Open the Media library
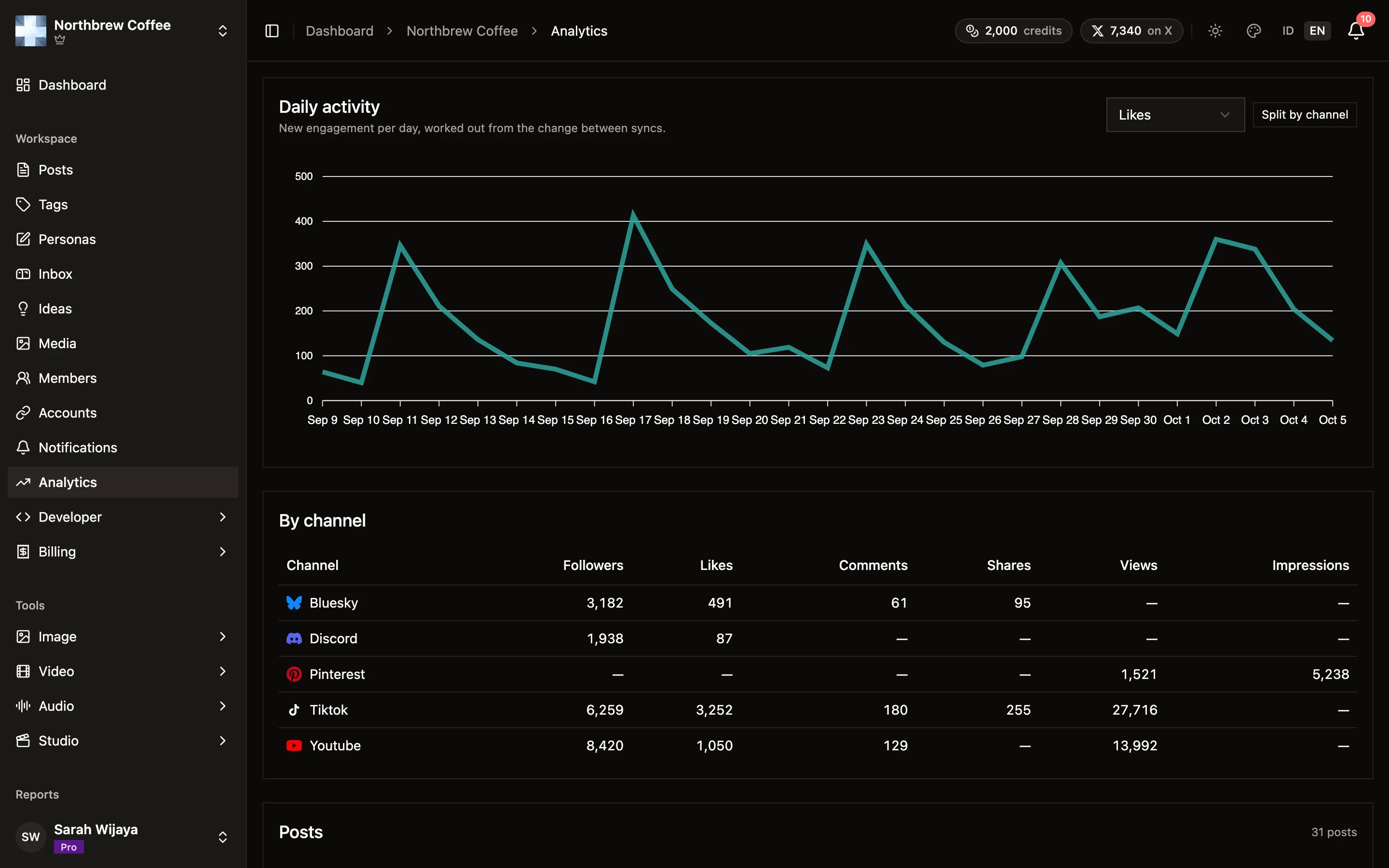The image size is (1389, 868). tap(123, 343)
